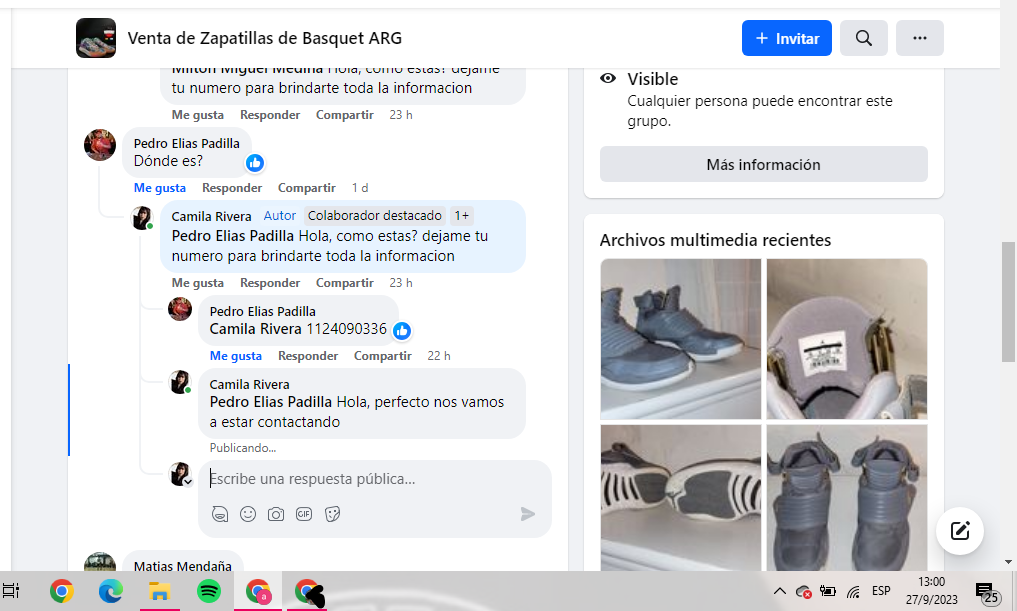Open the emoji picker in reply box
The height and width of the screenshot is (611, 1017).
[248, 514]
